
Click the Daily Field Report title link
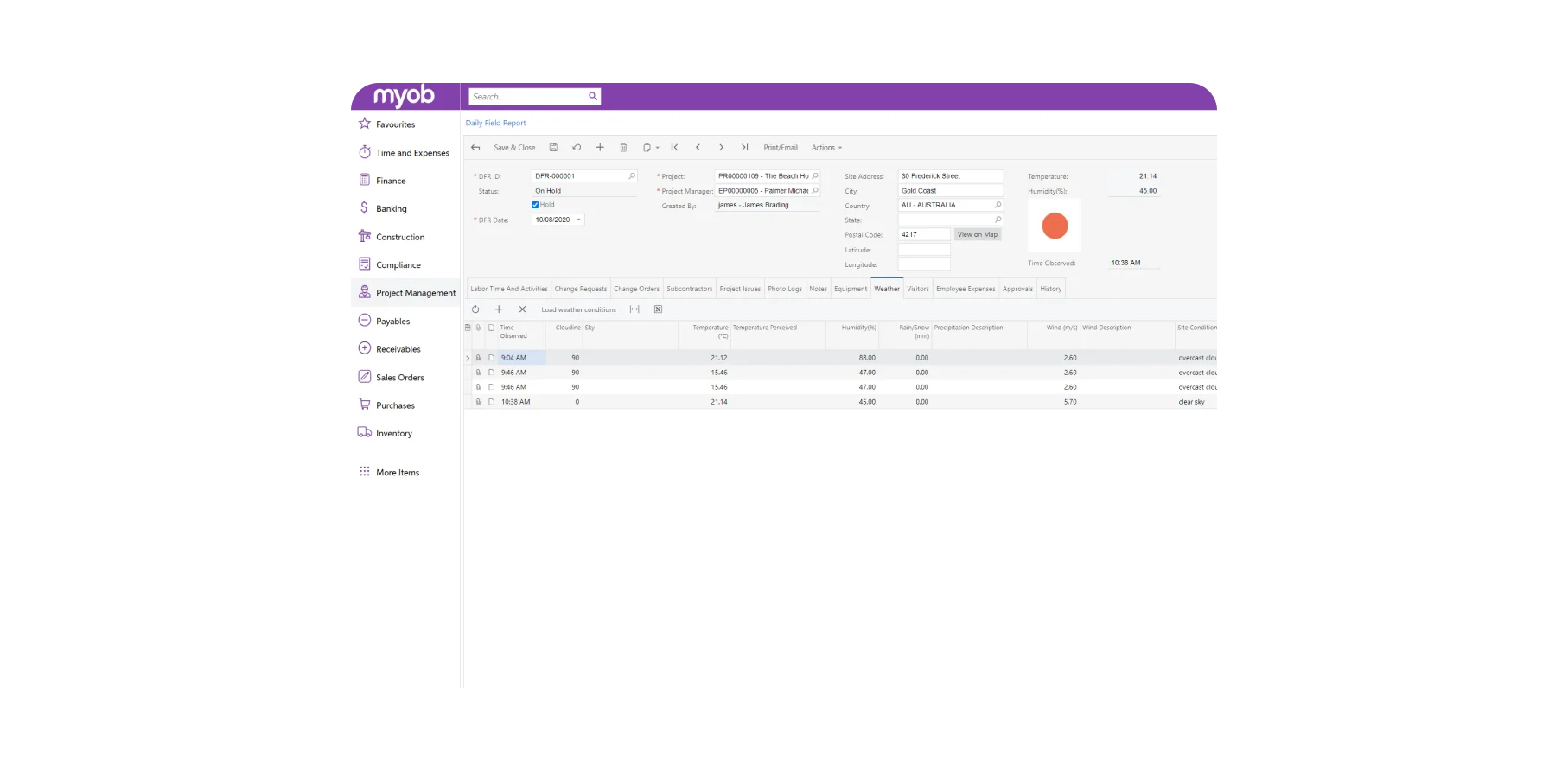click(x=495, y=123)
